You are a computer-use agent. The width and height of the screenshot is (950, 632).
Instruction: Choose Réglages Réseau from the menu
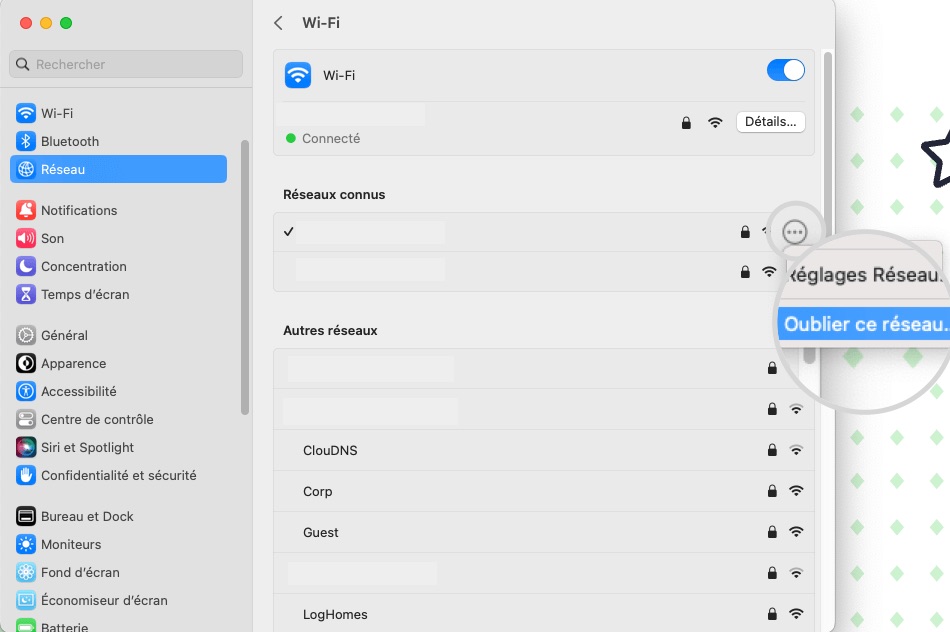click(865, 275)
